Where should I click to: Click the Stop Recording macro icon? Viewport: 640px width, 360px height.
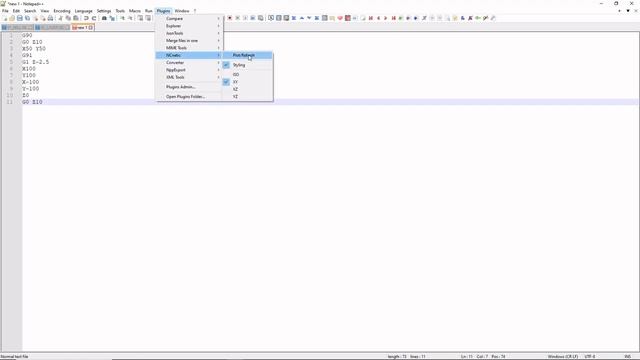(238, 18)
